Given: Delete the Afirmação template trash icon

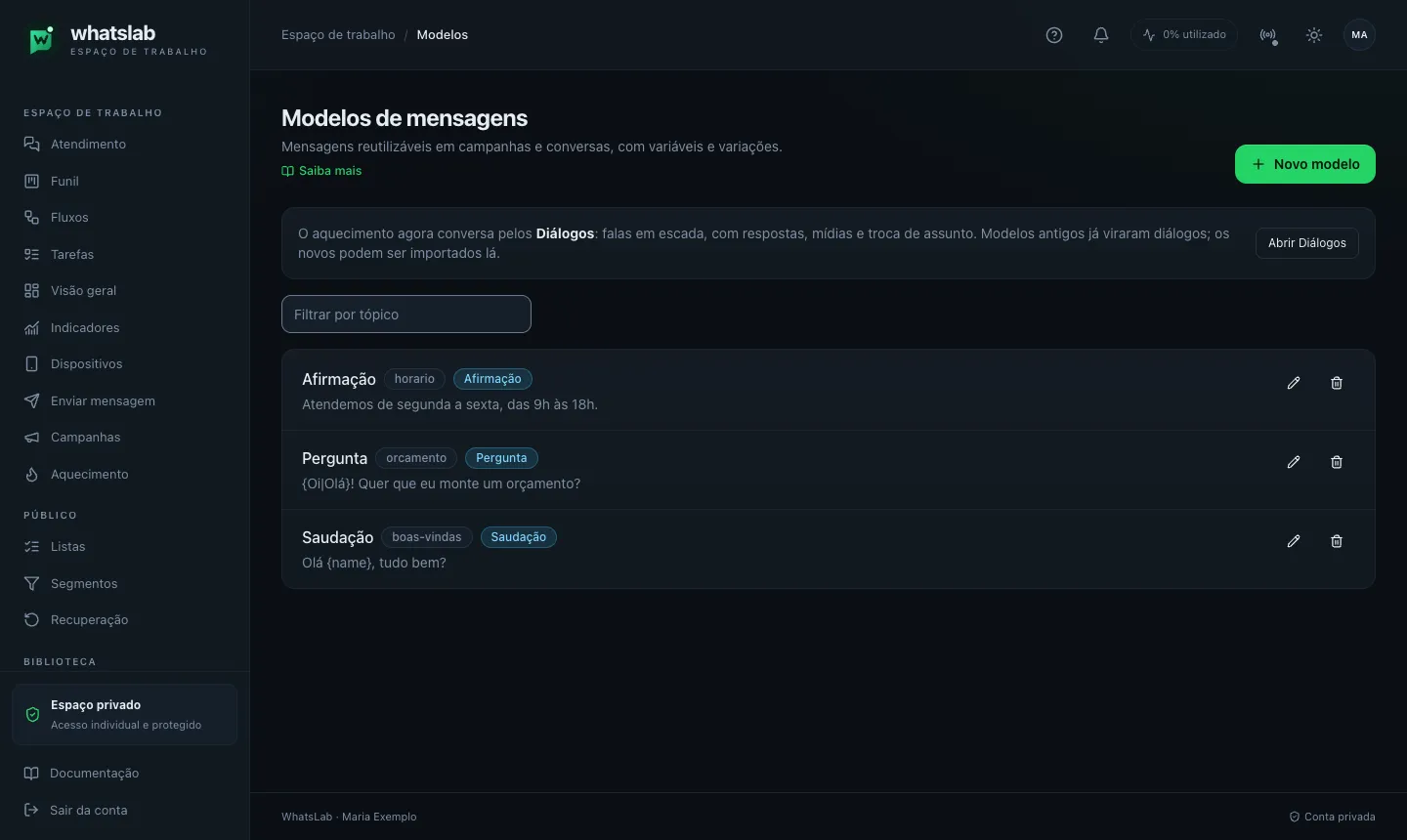Looking at the screenshot, I should click(1337, 383).
